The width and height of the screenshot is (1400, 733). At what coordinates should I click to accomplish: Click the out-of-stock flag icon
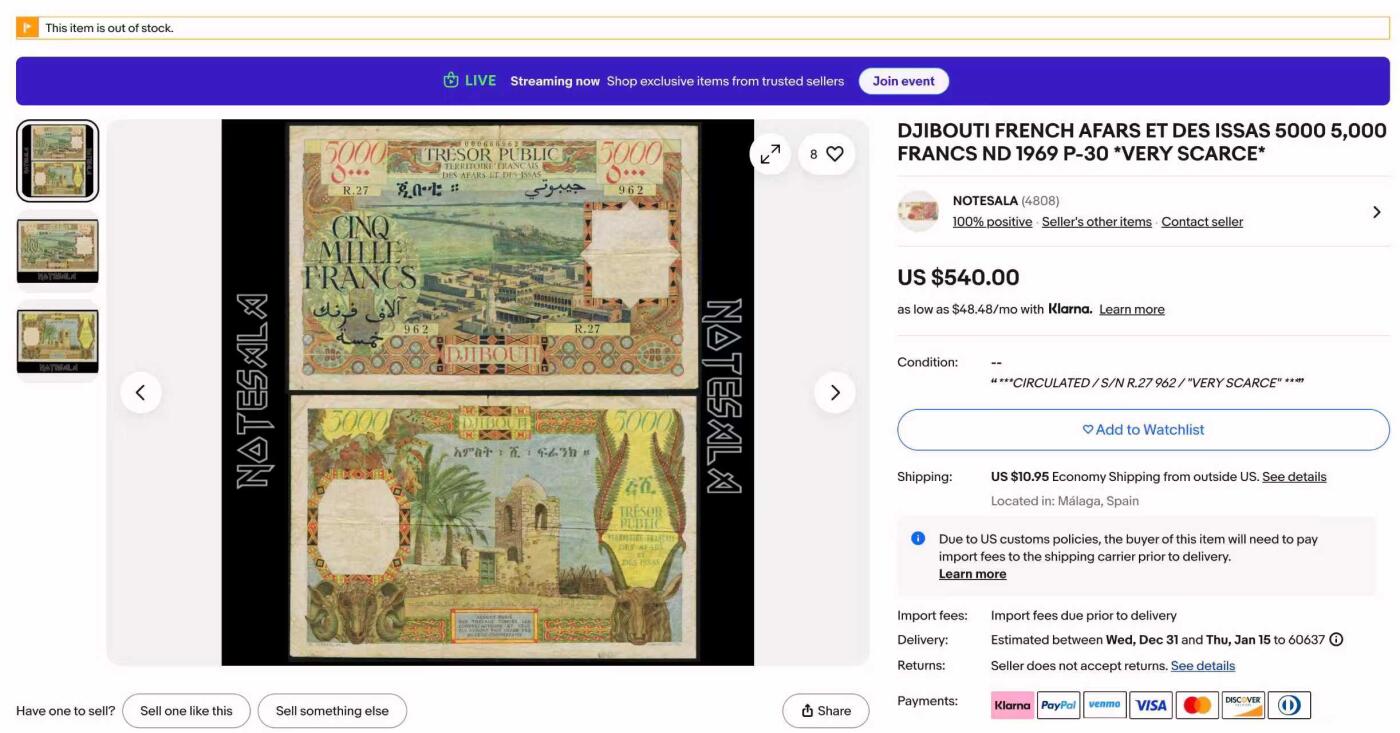(28, 28)
